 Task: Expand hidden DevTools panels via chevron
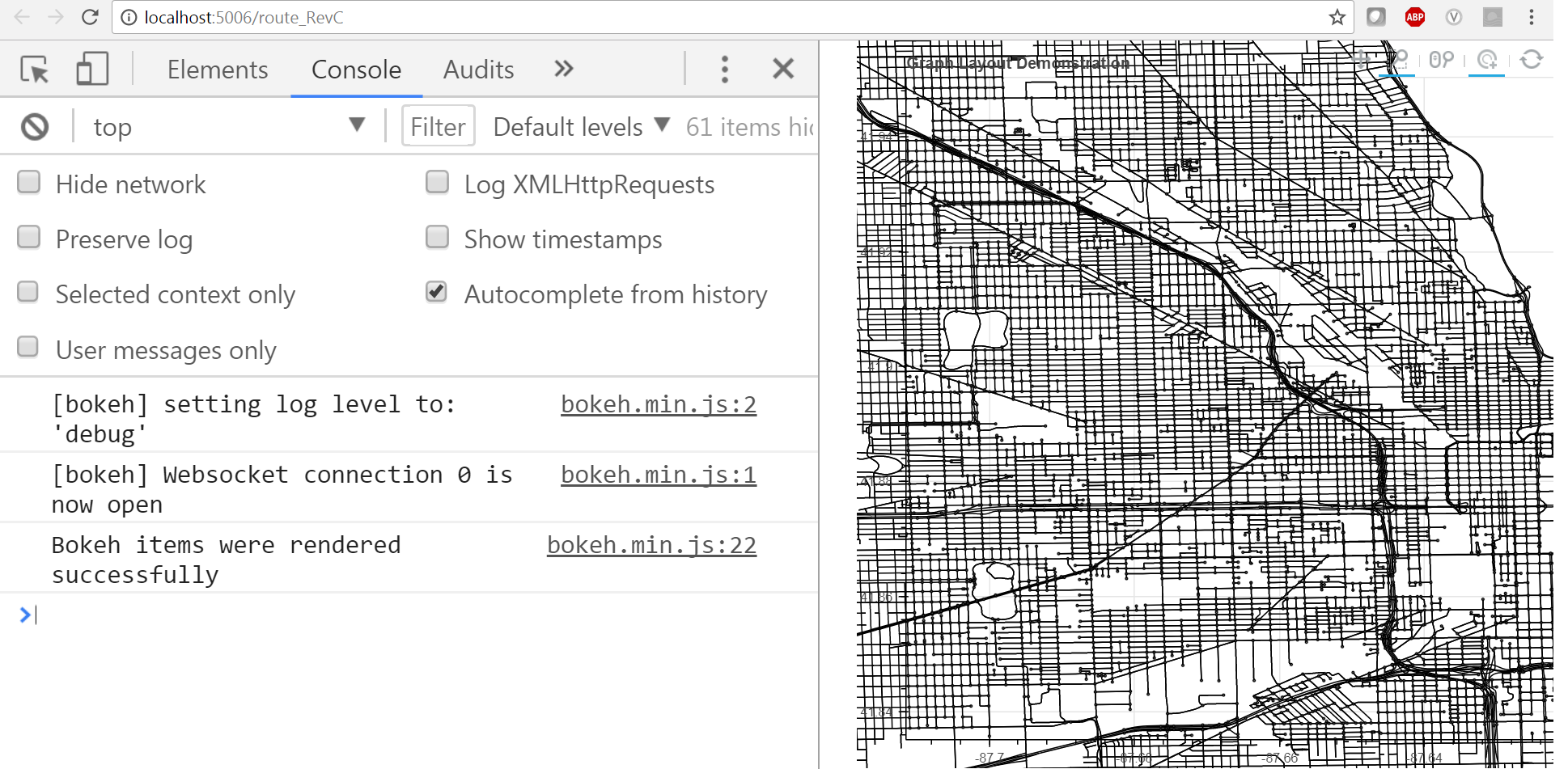point(563,69)
